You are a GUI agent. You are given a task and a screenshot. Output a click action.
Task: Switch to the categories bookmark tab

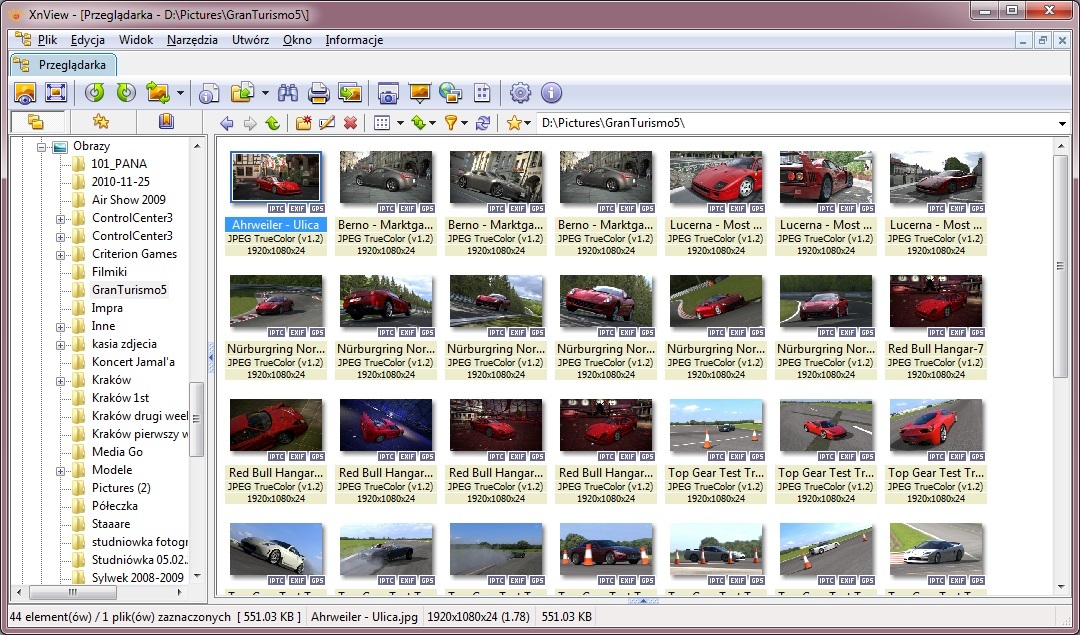click(x=166, y=122)
